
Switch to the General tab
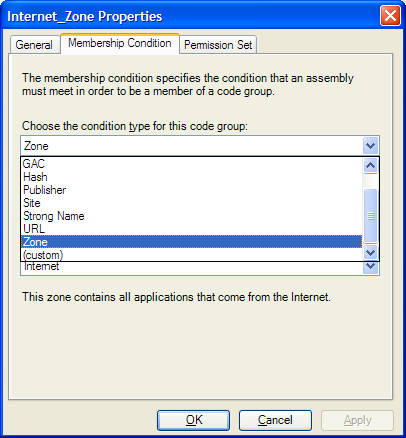(x=35, y=45)
